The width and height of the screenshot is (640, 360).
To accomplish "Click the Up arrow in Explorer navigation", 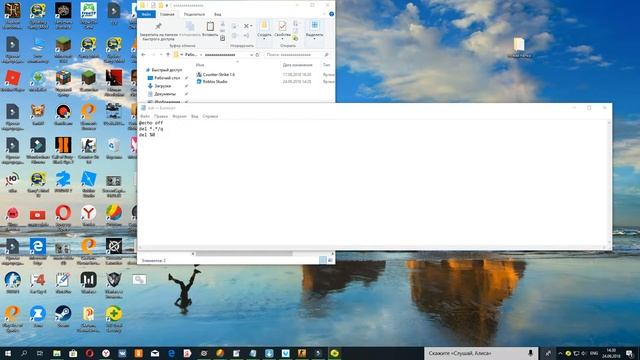I will tap(167, 55).
